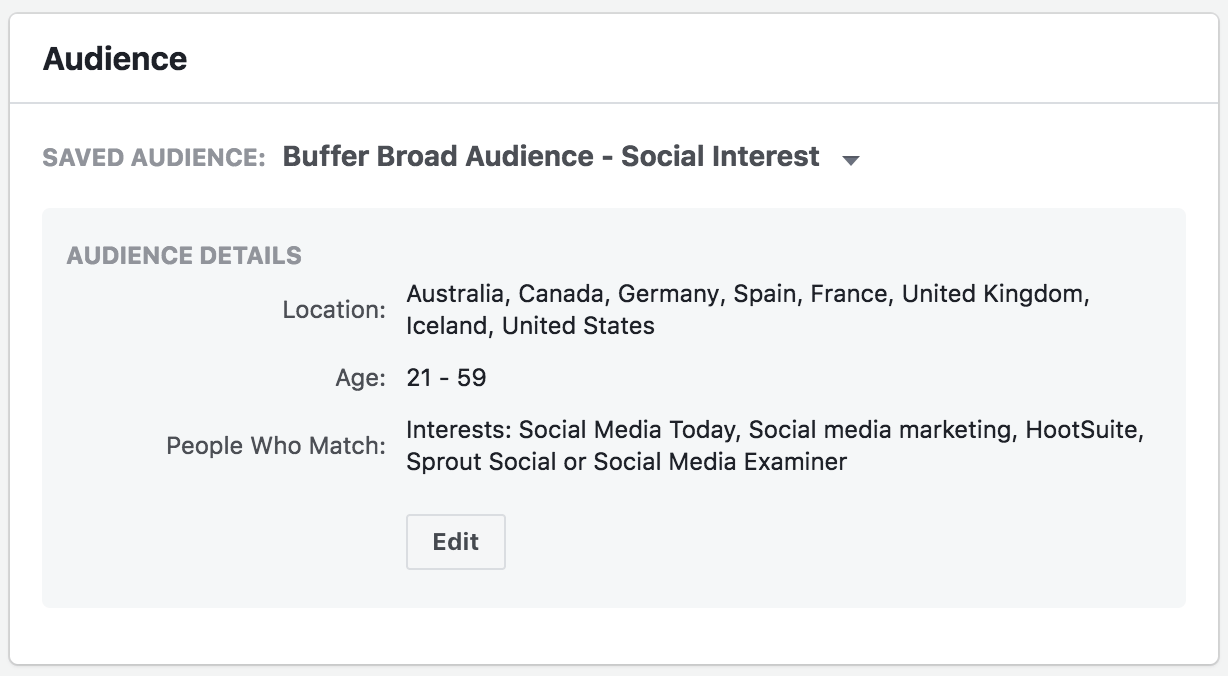Click the dropdown caret beside the audience name
Image resolution: width=1228 pixels, height=676 pixels.
click(x=851, y=158)
